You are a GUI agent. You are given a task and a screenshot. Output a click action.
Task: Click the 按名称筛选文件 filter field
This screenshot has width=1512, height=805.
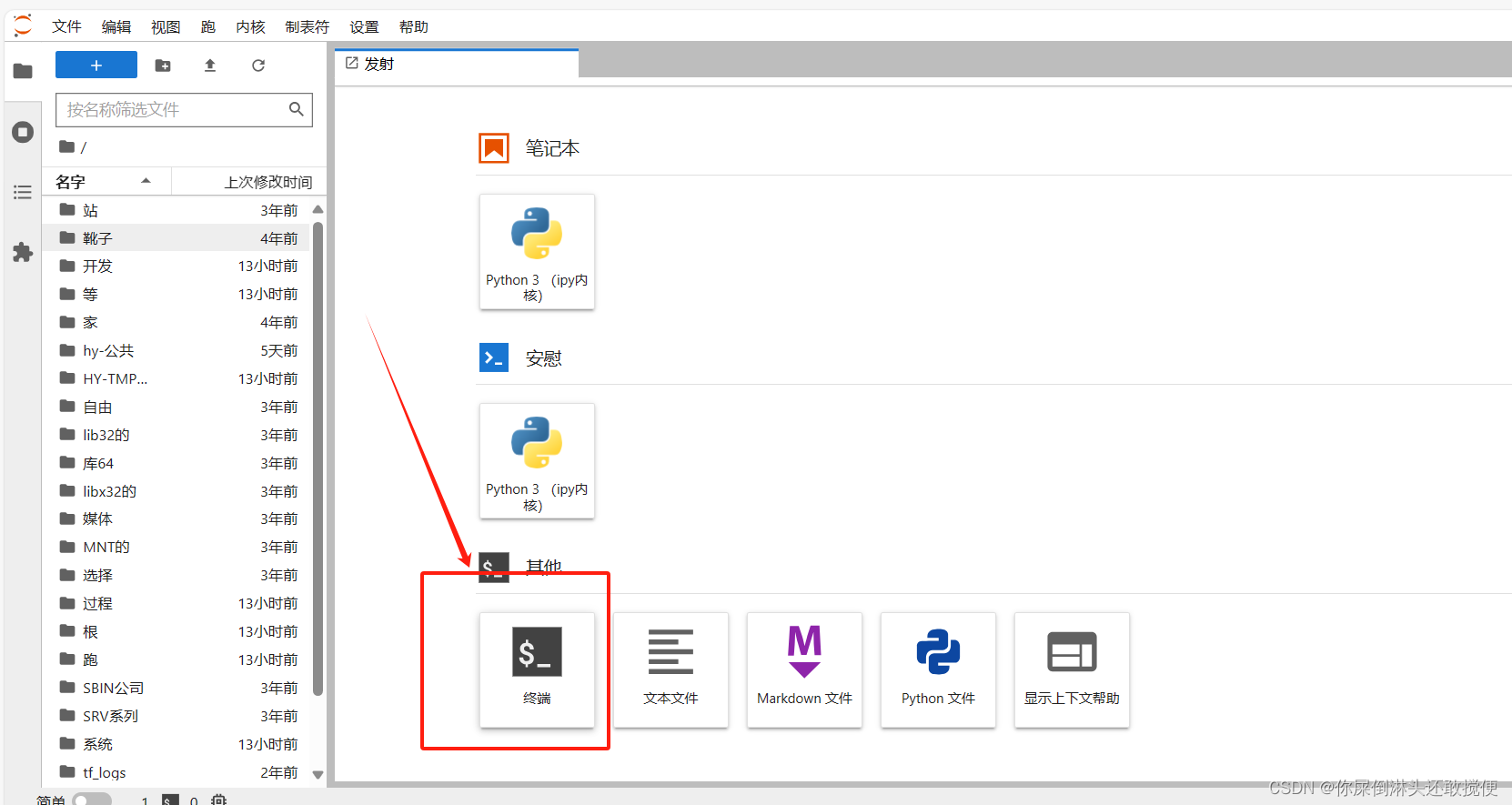point(173,110)
